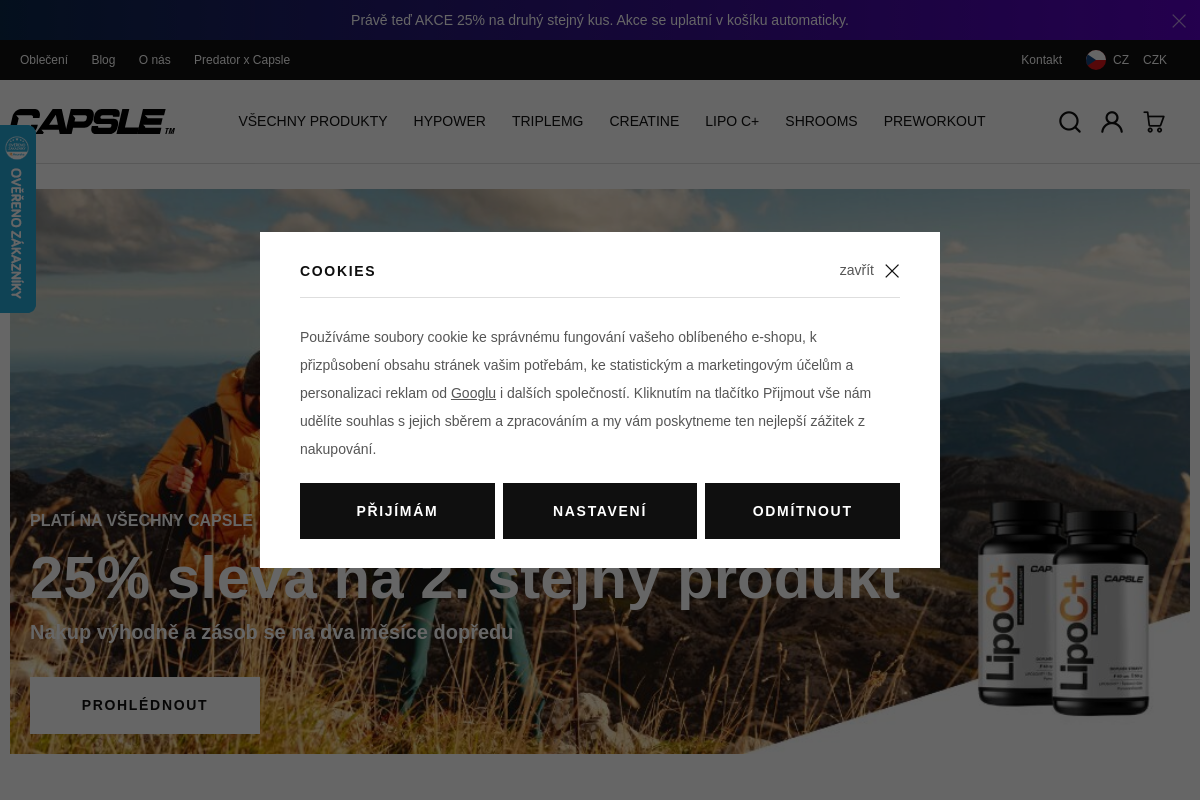
Task: Select the Czech flag language icon
Action: tap(1096, 60)
